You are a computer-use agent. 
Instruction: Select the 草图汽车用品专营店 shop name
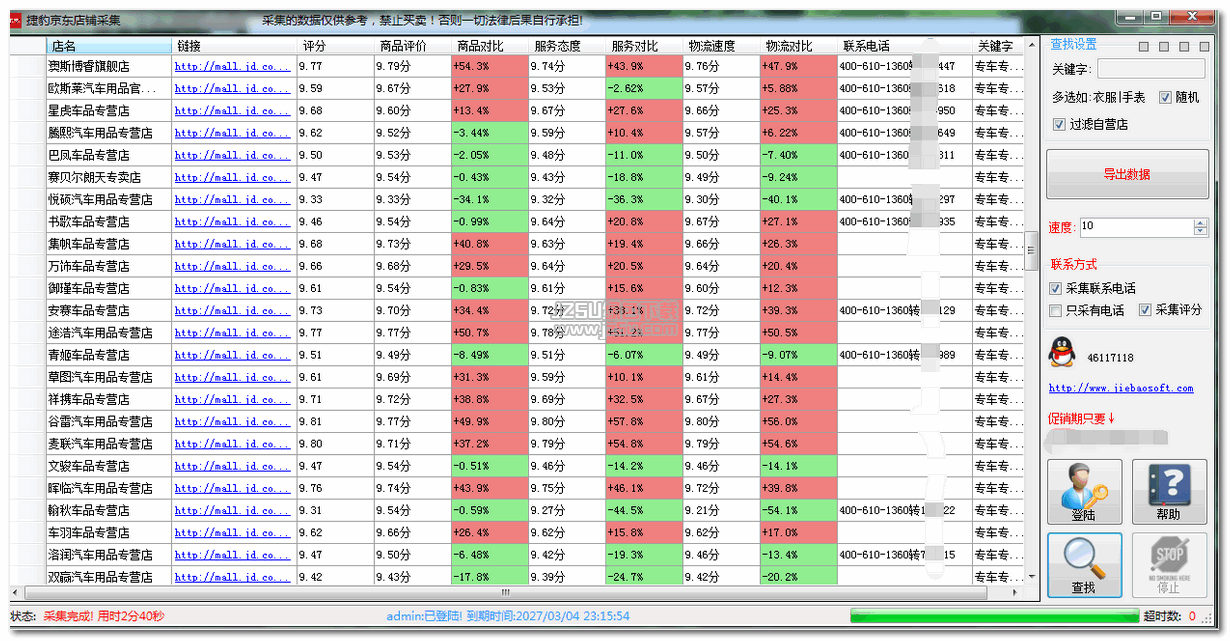tap(100, 377)
